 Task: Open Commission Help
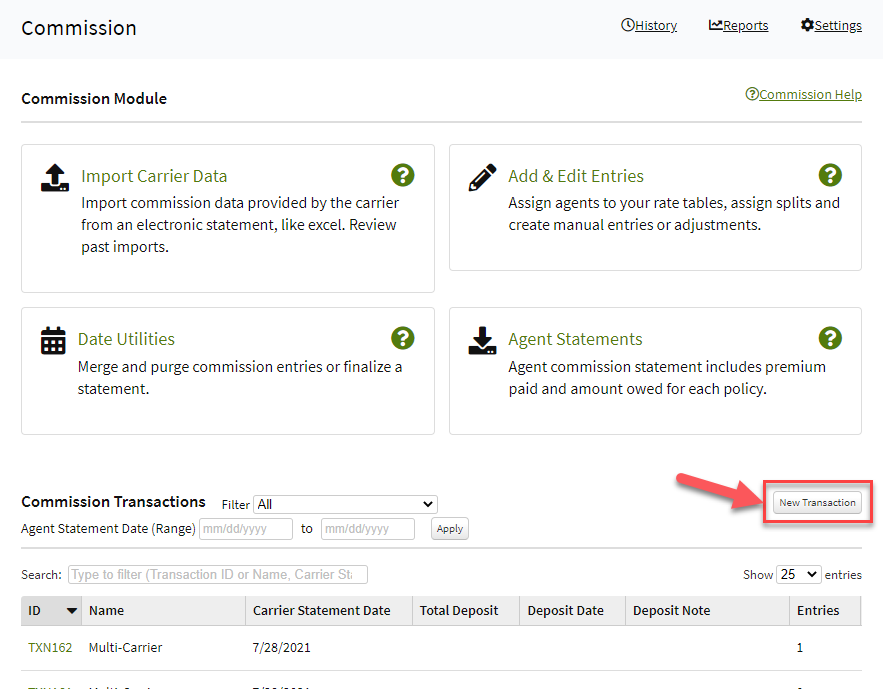pyautogui.click(x=803, y=94)
